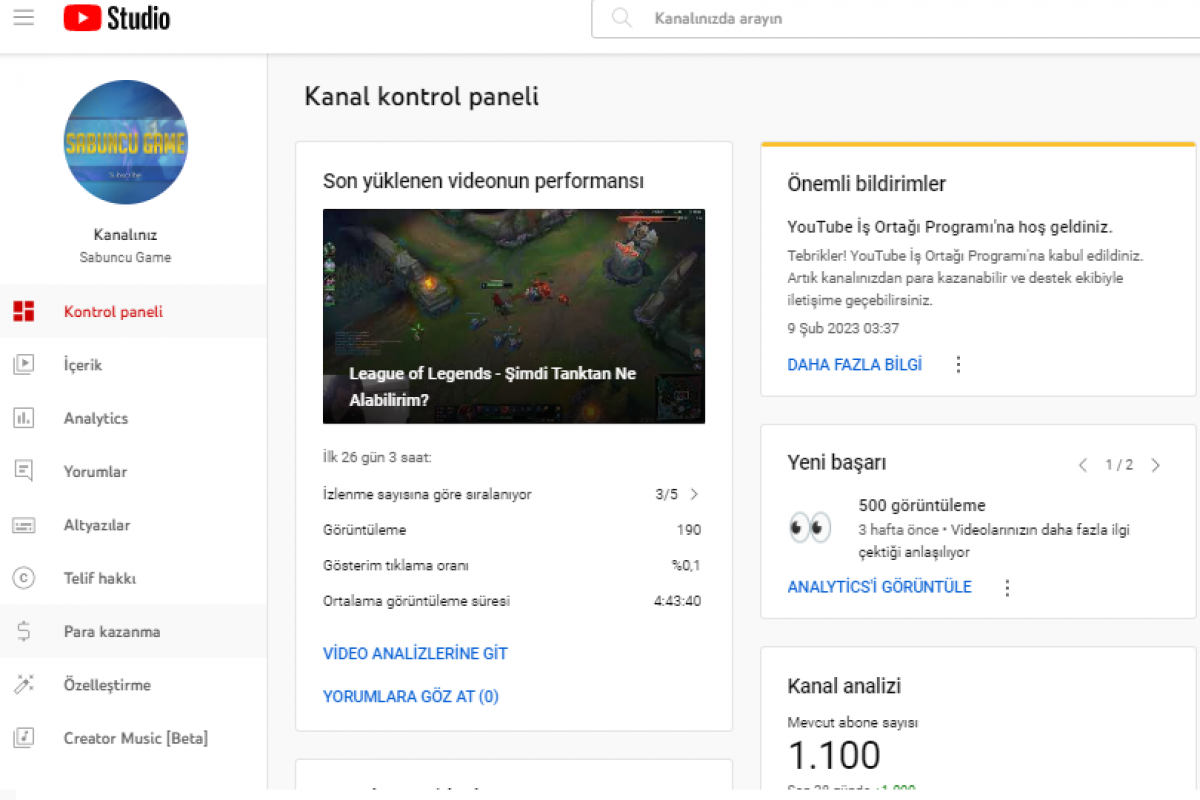Open options menu beside DAHA FAZLA BİLGİ
This screenshot has height=800, width=1200.
coord(958,364)
